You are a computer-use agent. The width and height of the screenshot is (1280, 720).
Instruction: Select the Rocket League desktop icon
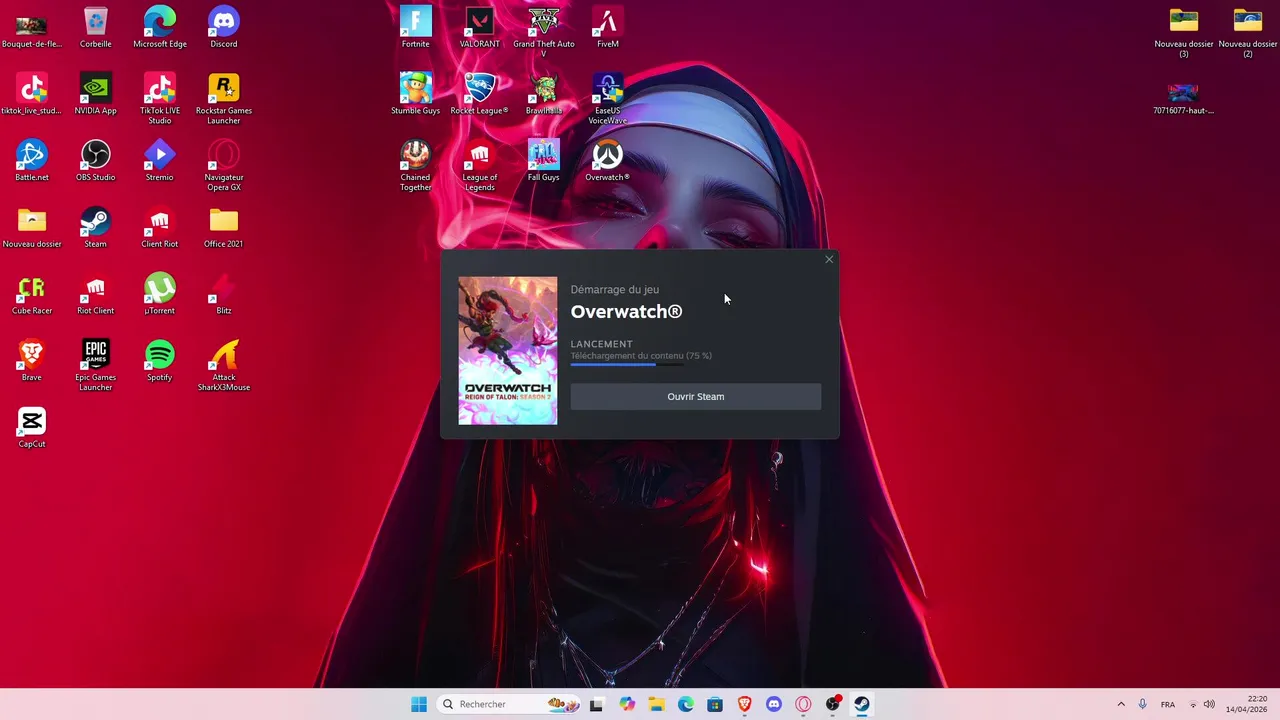point(480,94)
